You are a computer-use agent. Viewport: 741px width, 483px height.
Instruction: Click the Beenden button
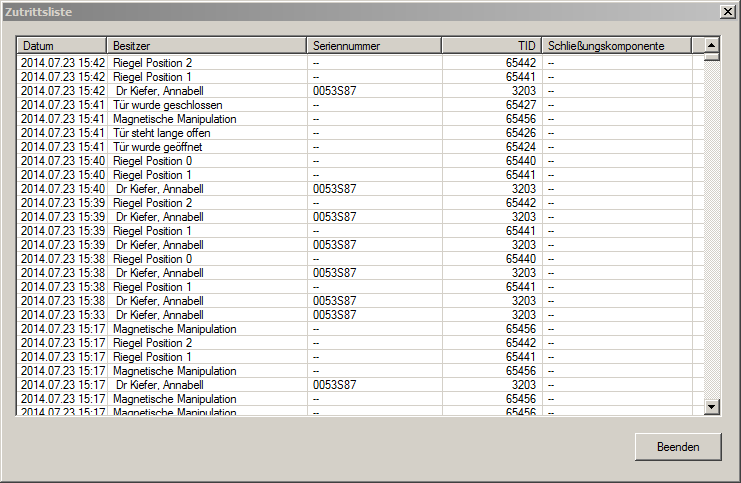pos(677,447)
